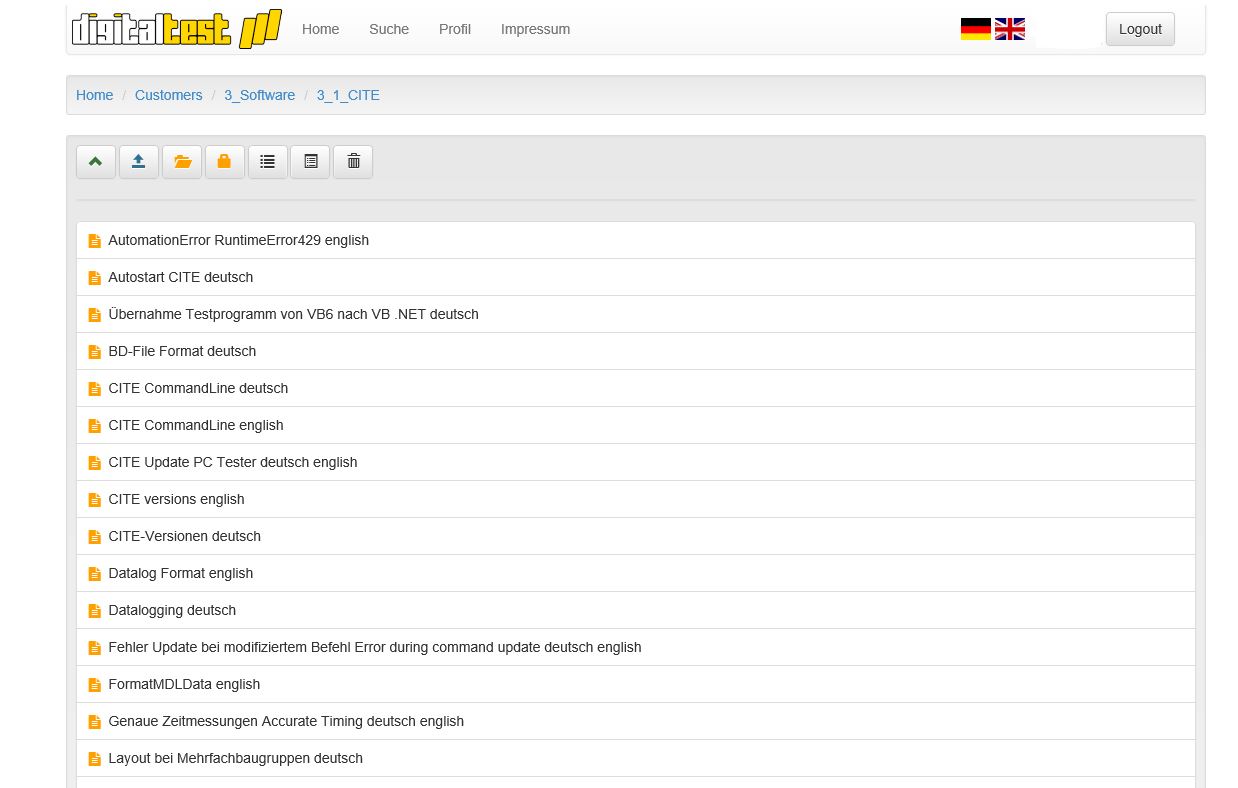Open CITE CommandLine english document
This screenshot has height=788, width=1238.
[x=196, y=425]
